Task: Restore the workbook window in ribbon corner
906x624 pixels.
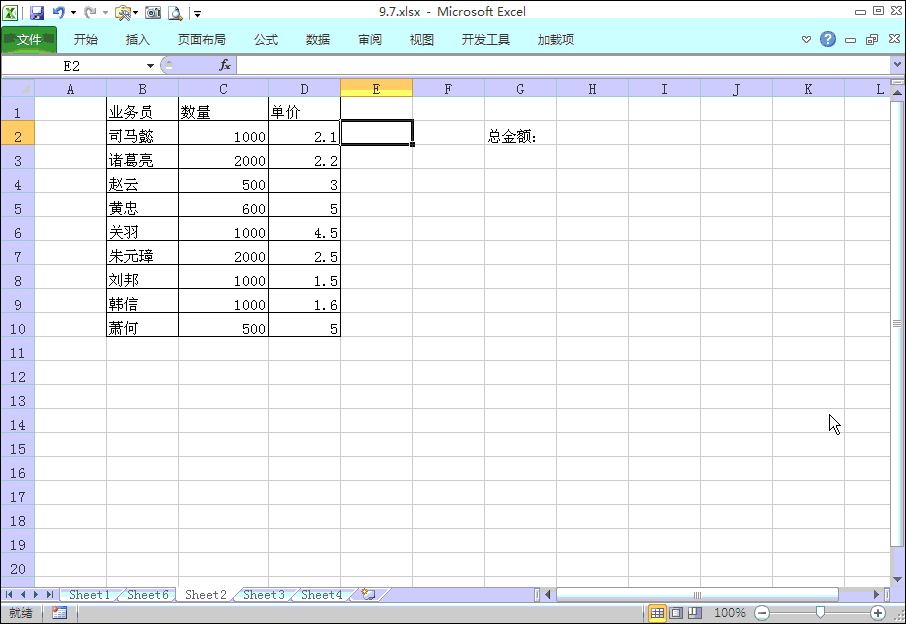Action: [x=872, y=39]
